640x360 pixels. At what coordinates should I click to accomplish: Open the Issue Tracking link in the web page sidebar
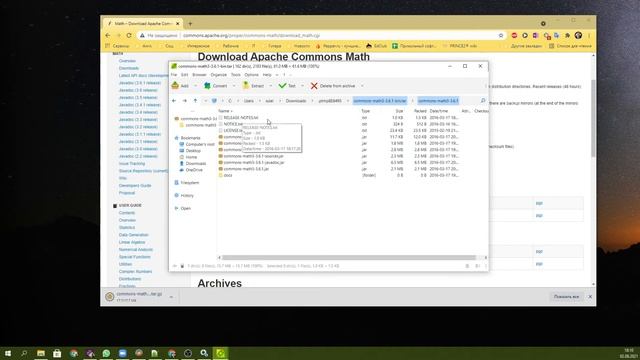pyautogui.click(x=132, y=164)
